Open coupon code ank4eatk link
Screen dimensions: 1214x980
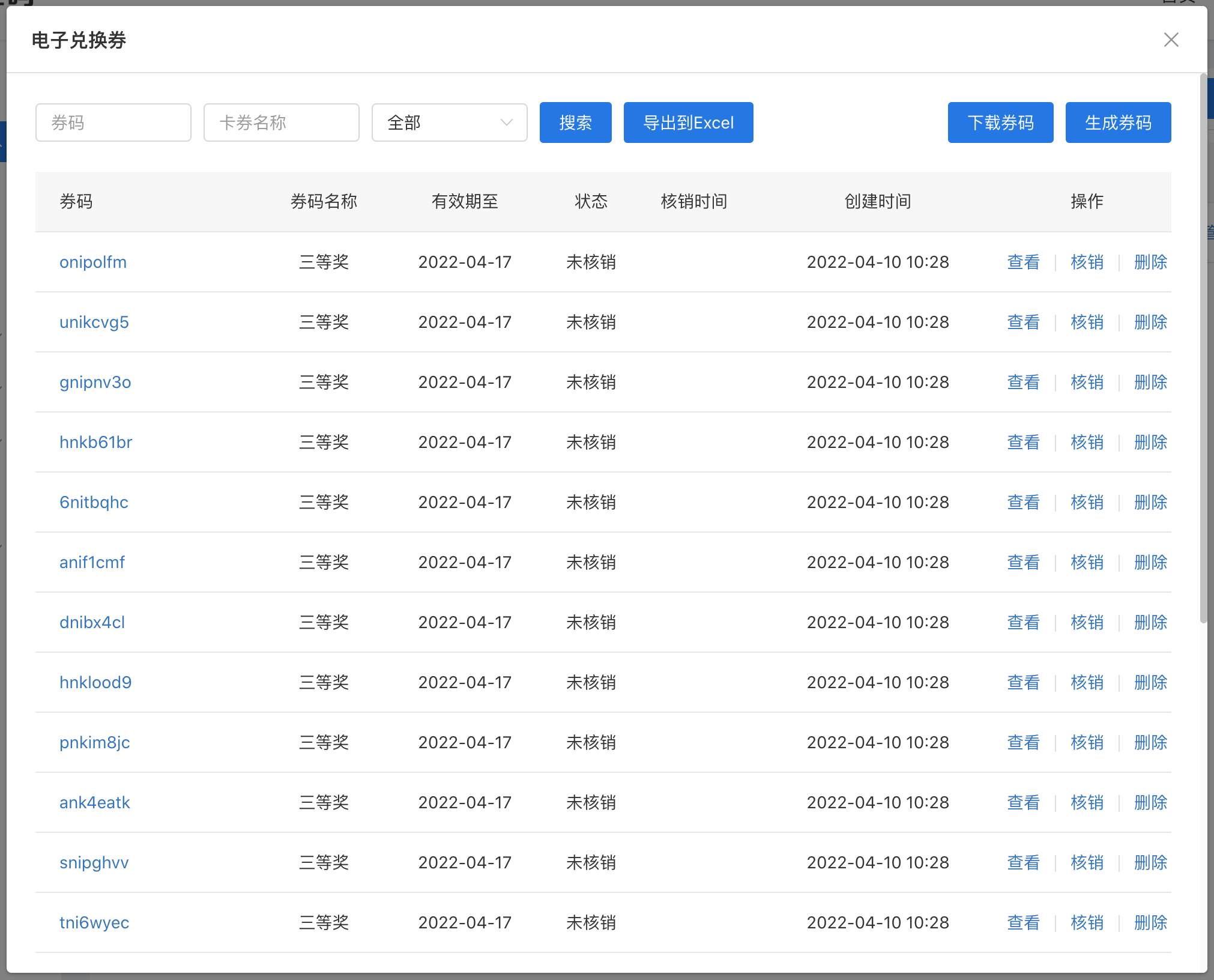point(95,803)
